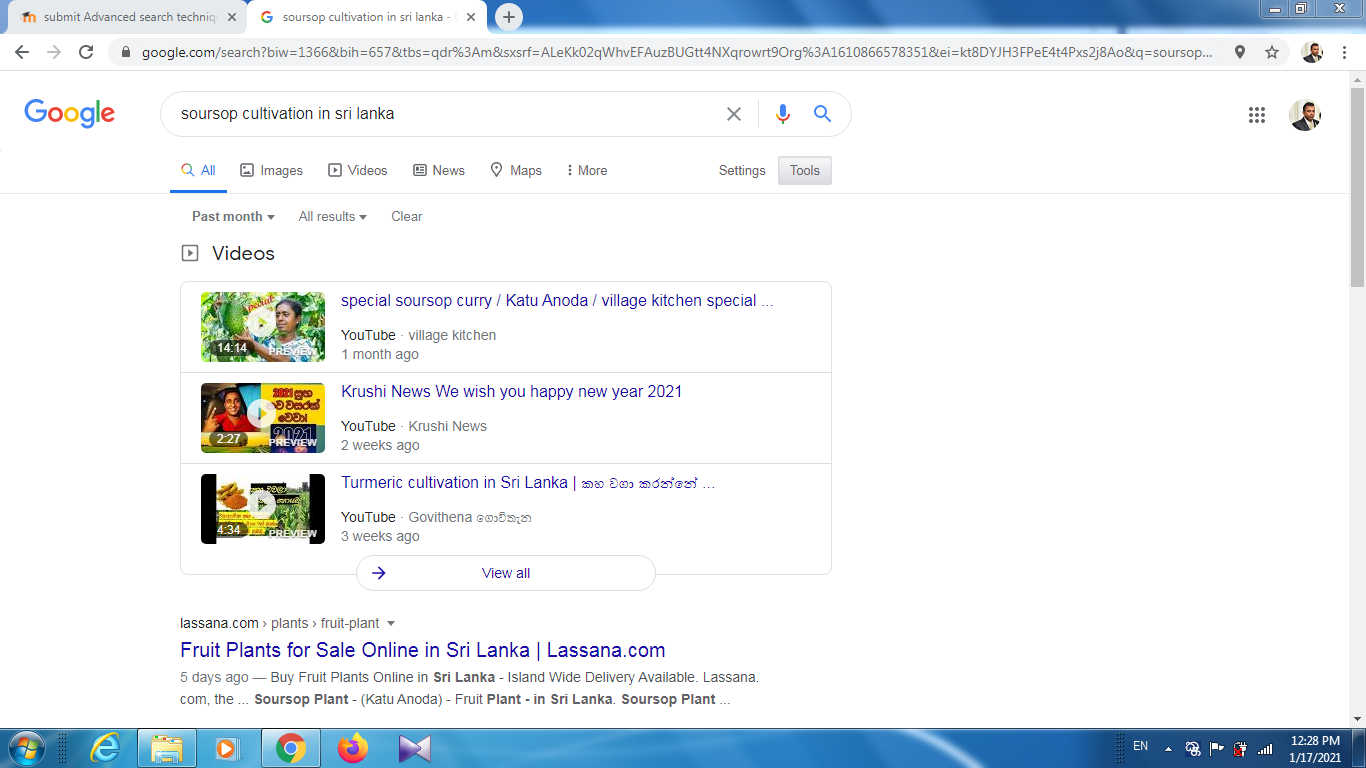Click location icon in address bar
The image size is (1366, 768).
[x=1240, y=52]
